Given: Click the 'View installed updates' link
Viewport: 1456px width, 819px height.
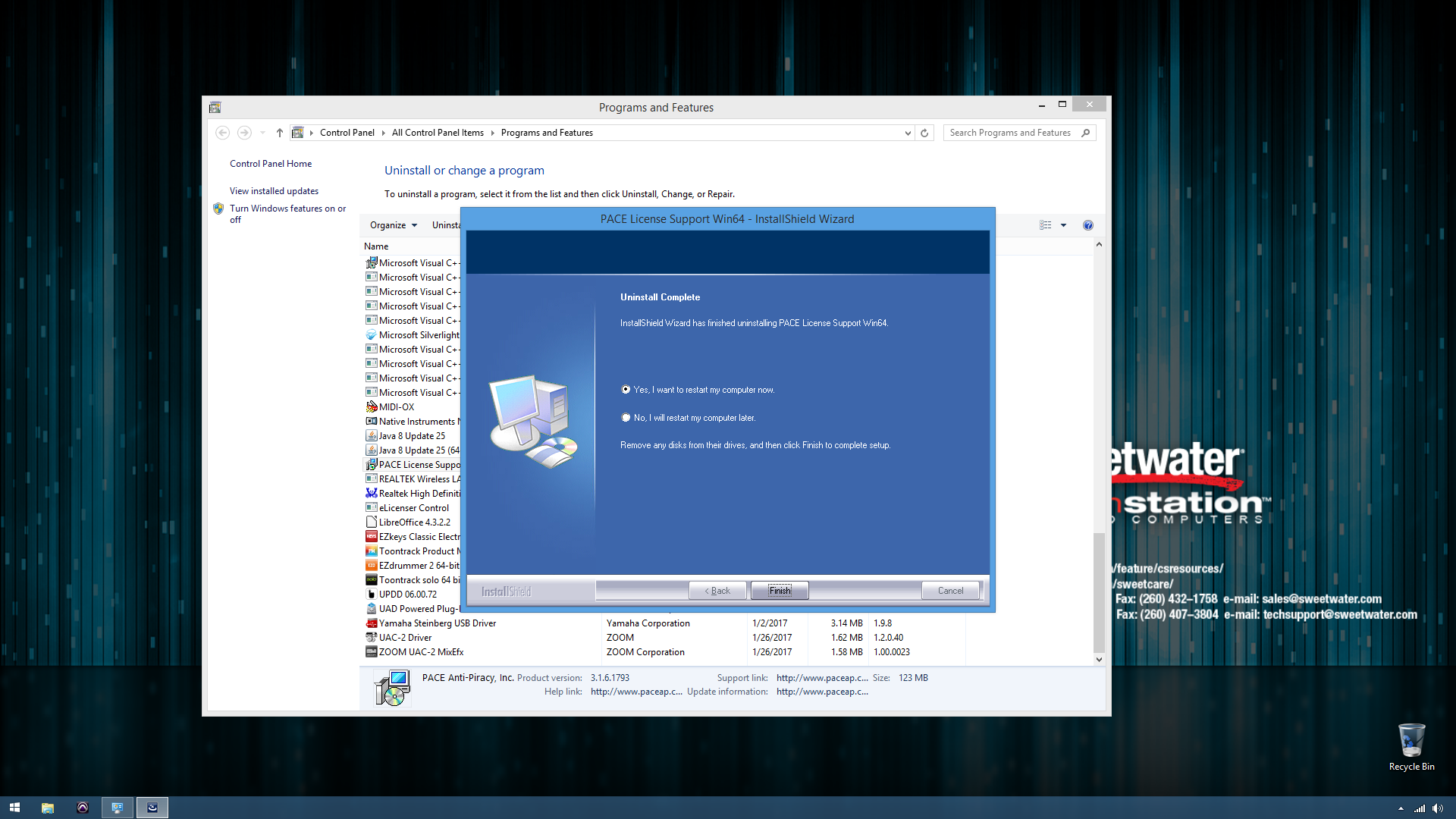Looking at the screenshot, I should point(274,191).
